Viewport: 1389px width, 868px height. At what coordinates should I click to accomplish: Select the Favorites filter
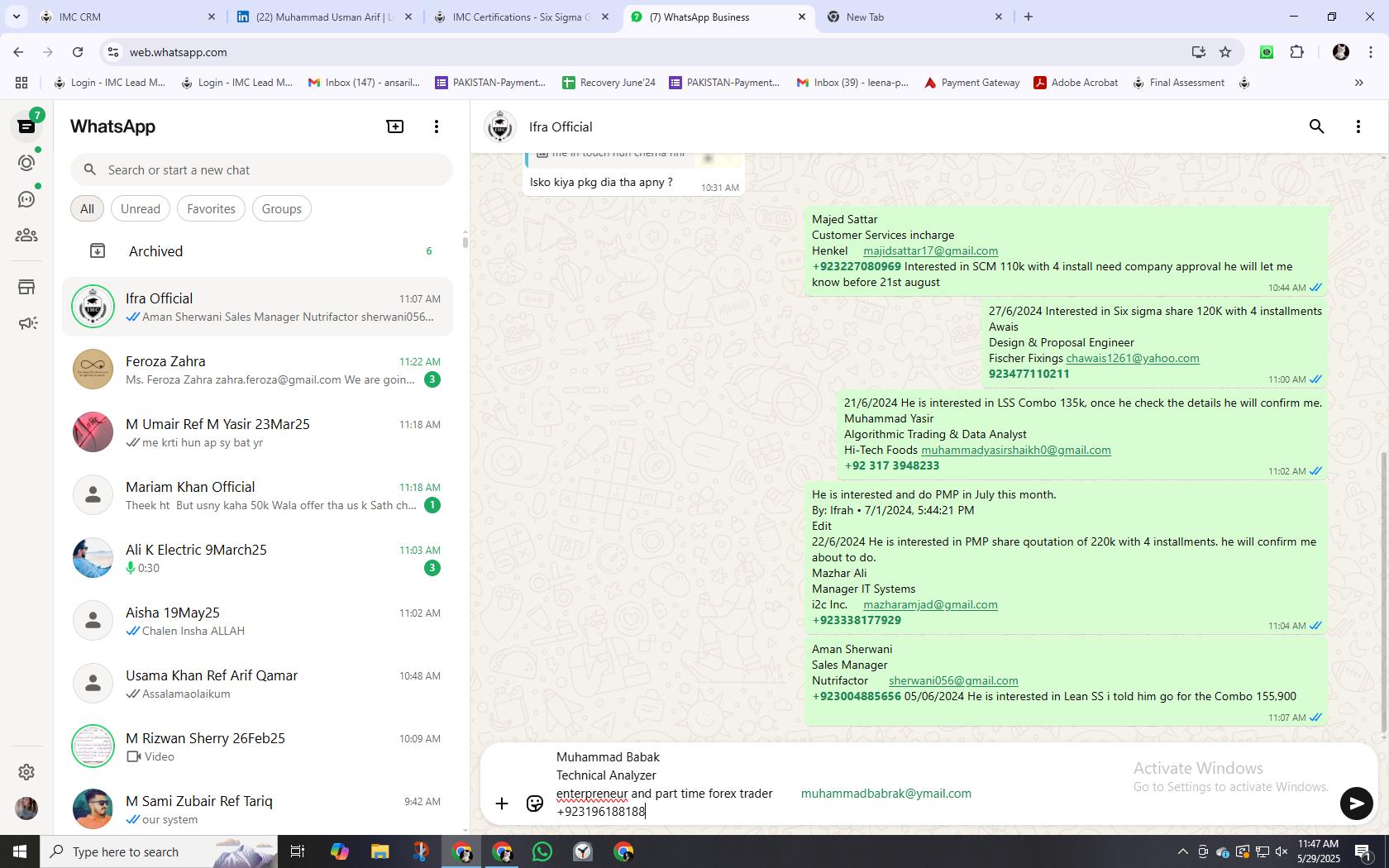pyautogui.click(x=211, y=209)
